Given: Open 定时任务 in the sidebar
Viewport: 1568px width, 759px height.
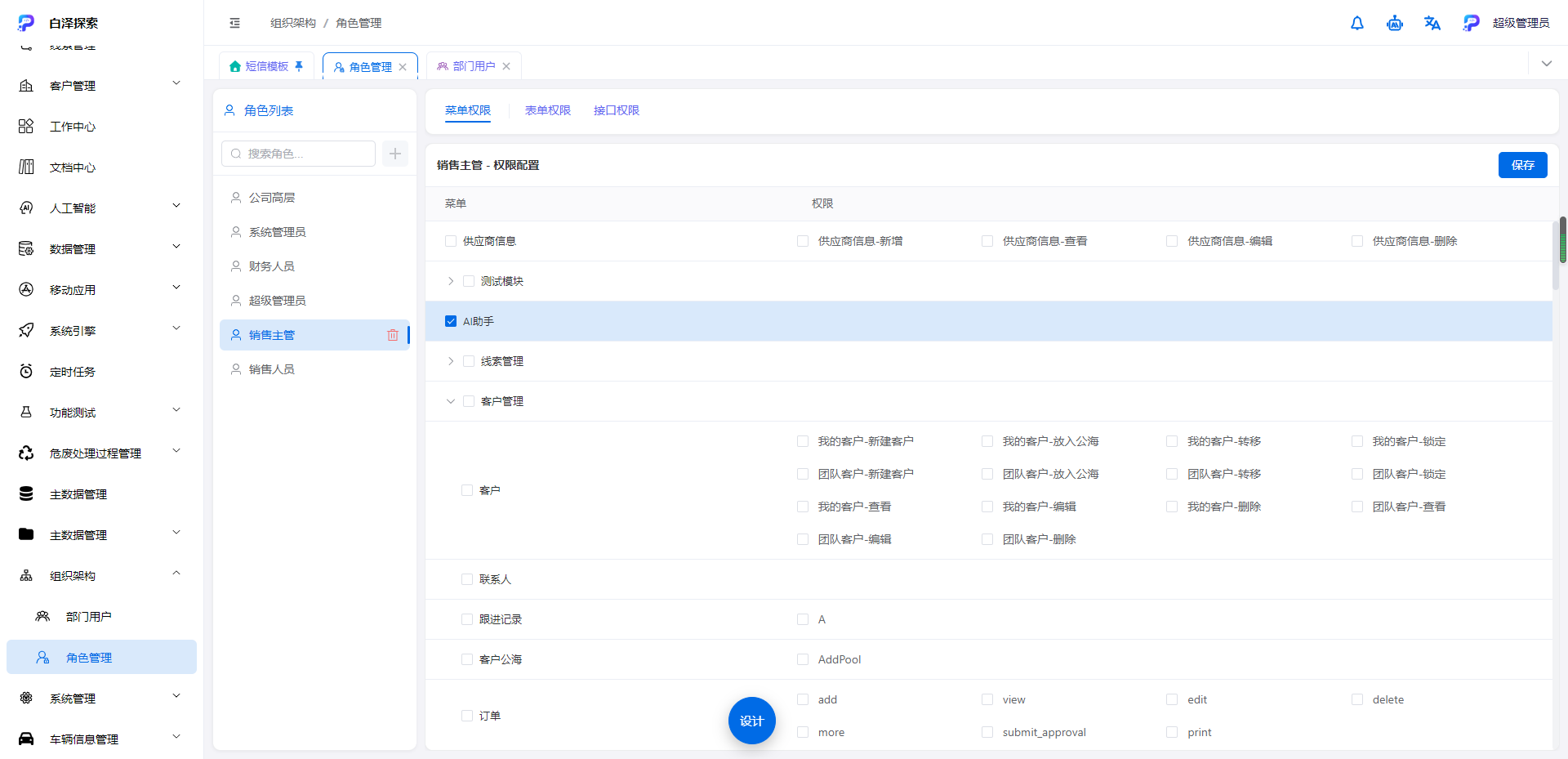Looking at the screenshot, I should coord(101,372).
